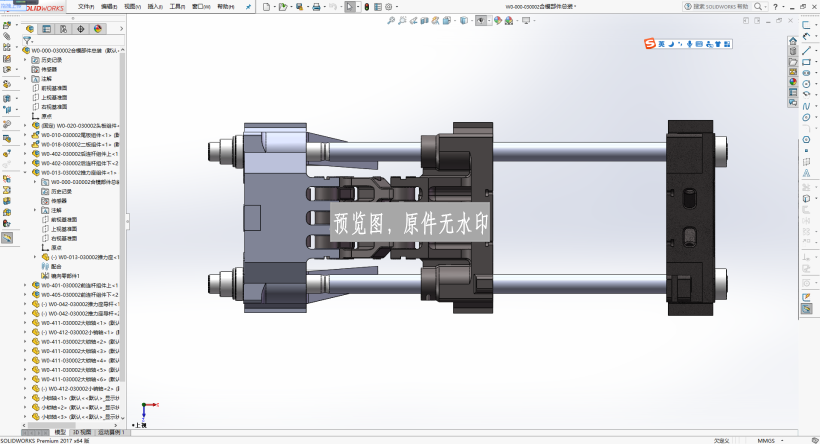This screenshot has height=444, width=820.
Task: Click the Rebuild traffic light icon
Action: (367, 7)
